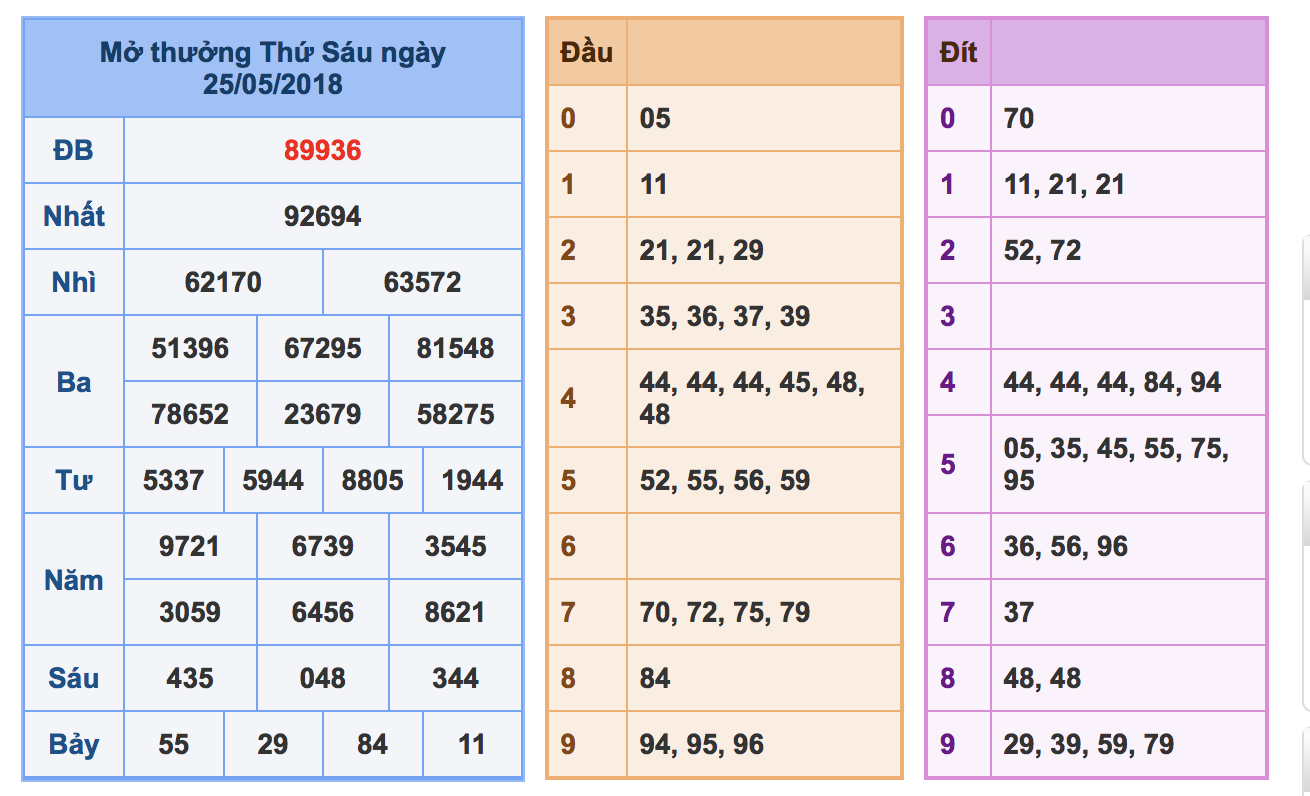Viewport: 1310px width, 796px height.
Task: Select second prize number 63572
Action: click(x=422, y=283)
